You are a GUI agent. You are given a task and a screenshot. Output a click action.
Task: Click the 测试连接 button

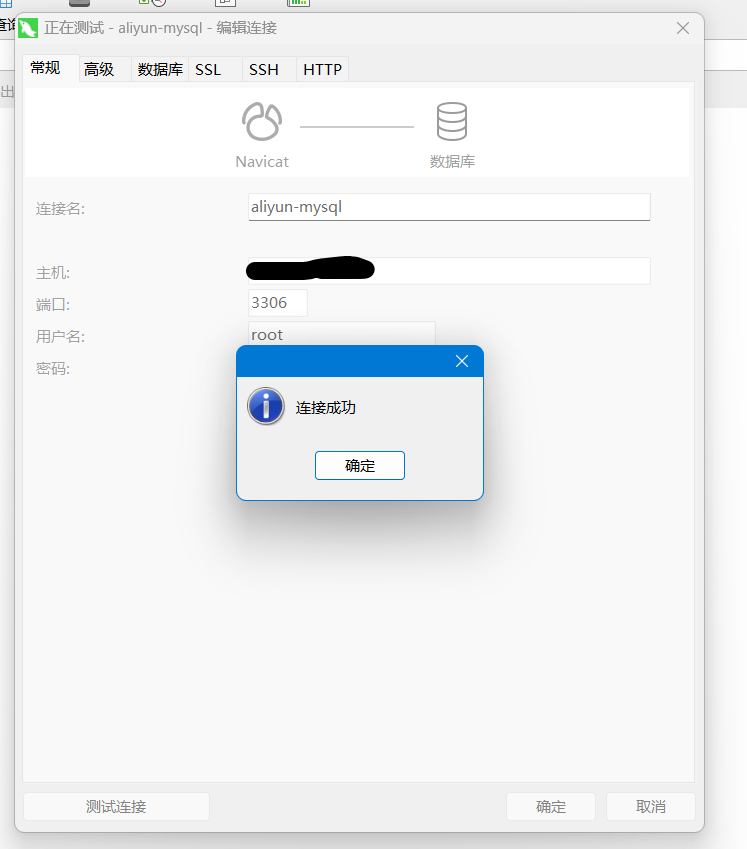pos(116,807)
